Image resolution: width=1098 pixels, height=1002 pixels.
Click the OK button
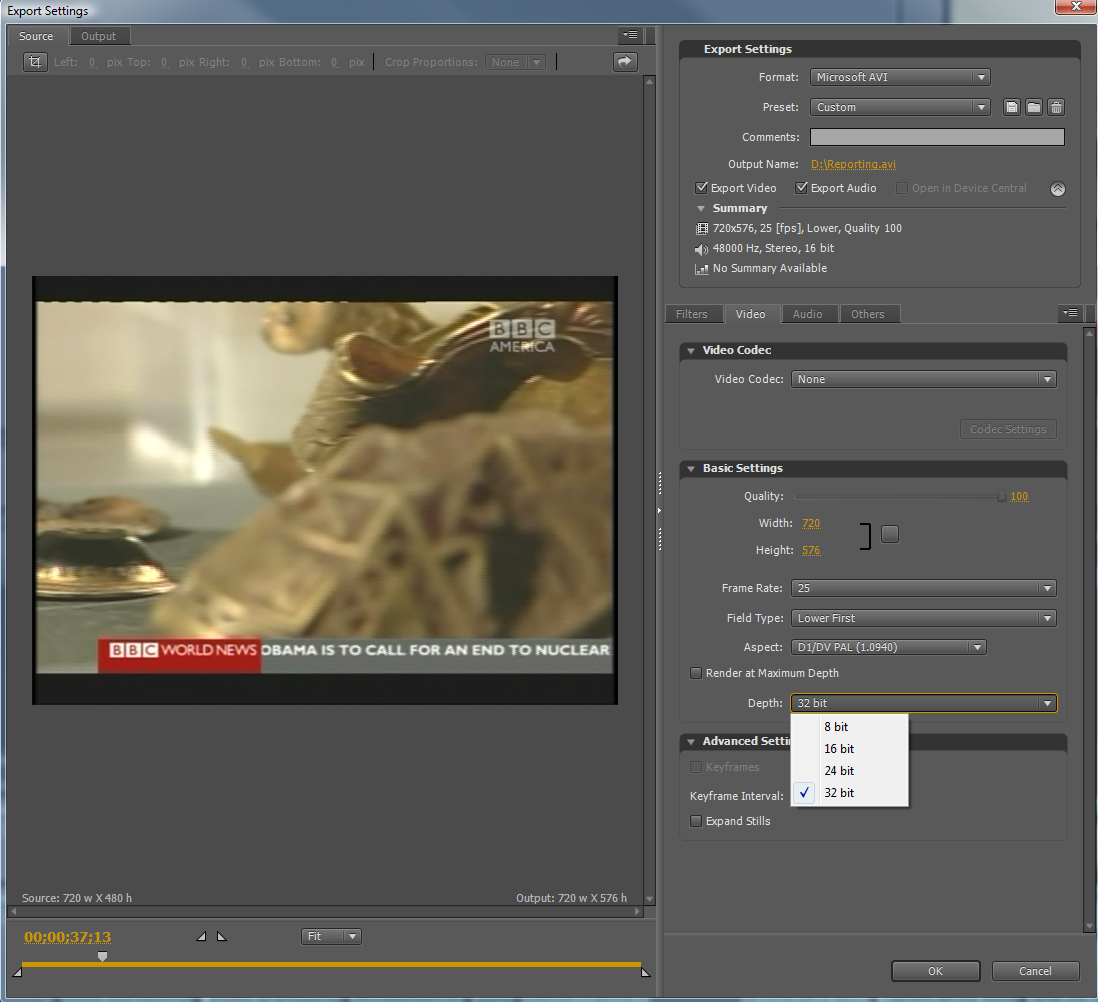coord(936,971)
